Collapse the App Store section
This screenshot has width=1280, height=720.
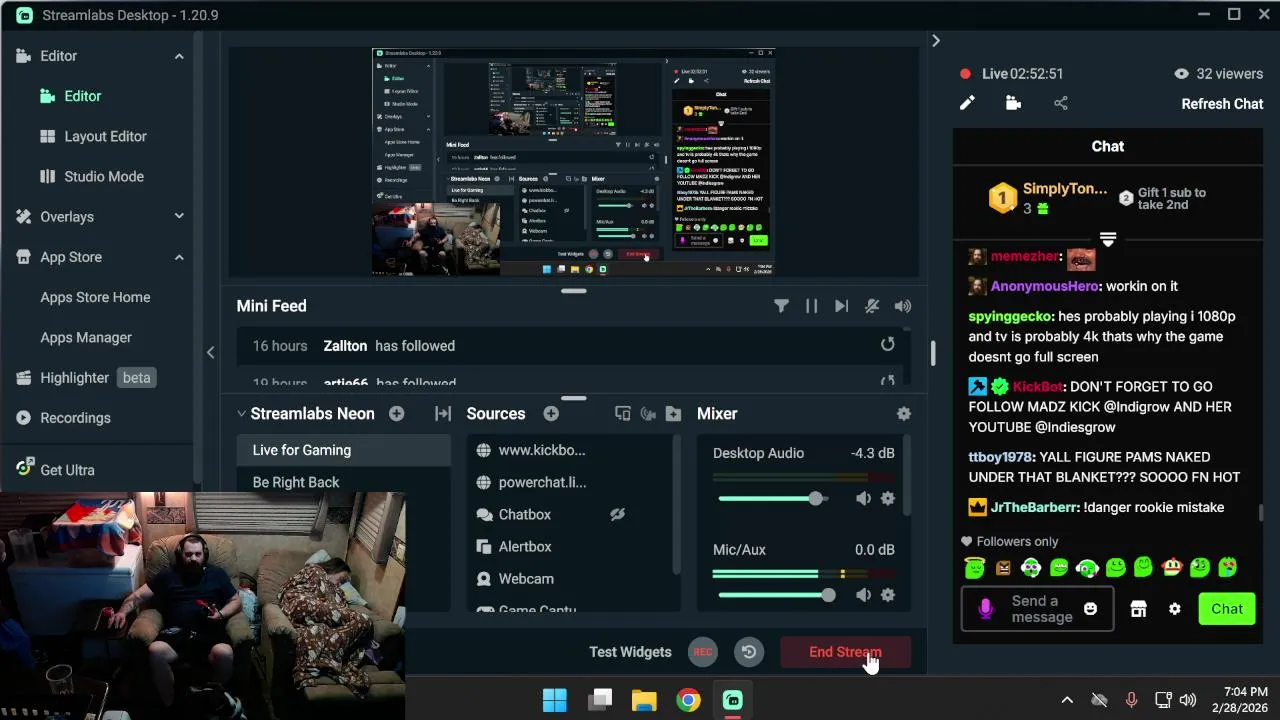(179, 257)
